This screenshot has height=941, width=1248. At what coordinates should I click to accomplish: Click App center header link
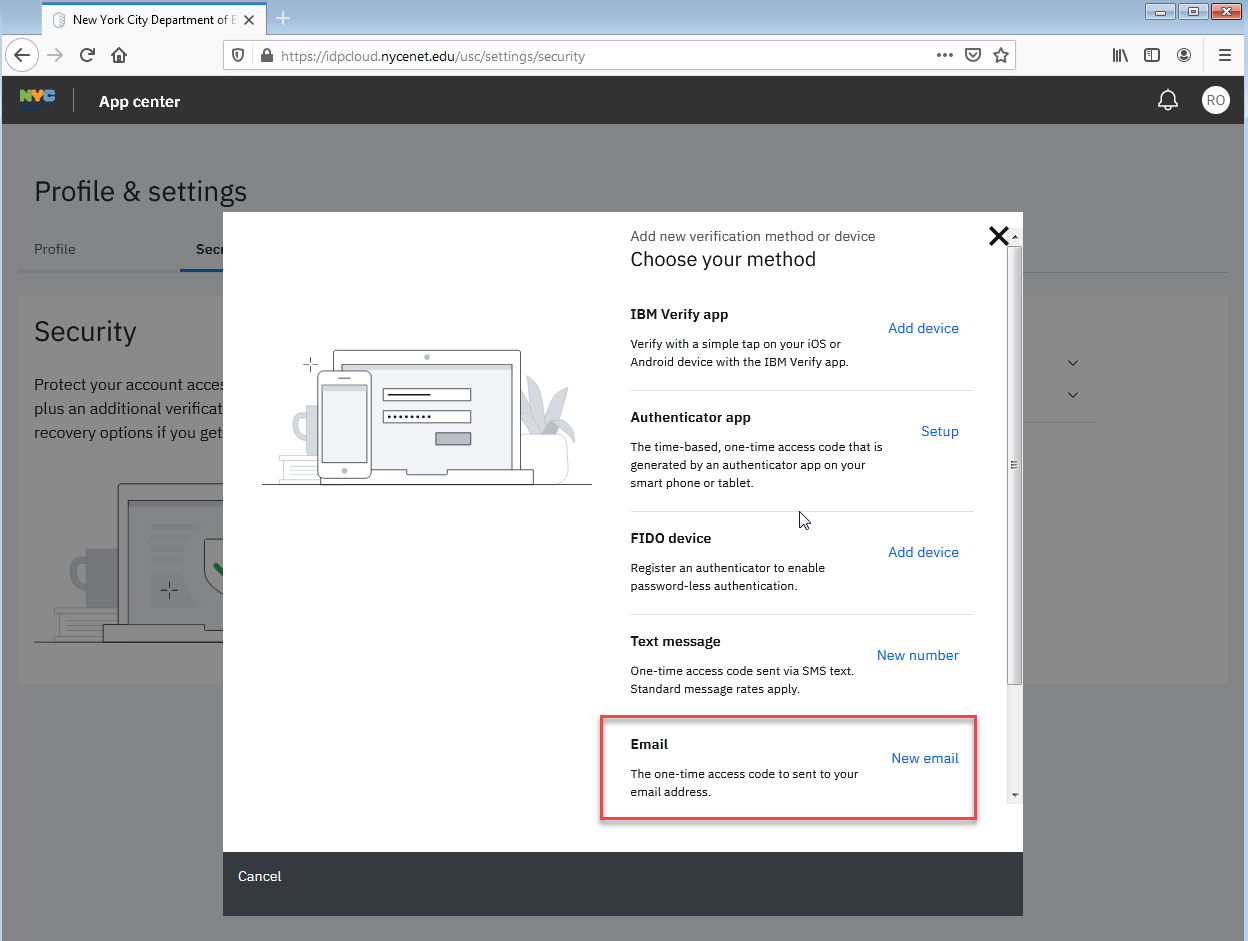click(x=139, y=102)
